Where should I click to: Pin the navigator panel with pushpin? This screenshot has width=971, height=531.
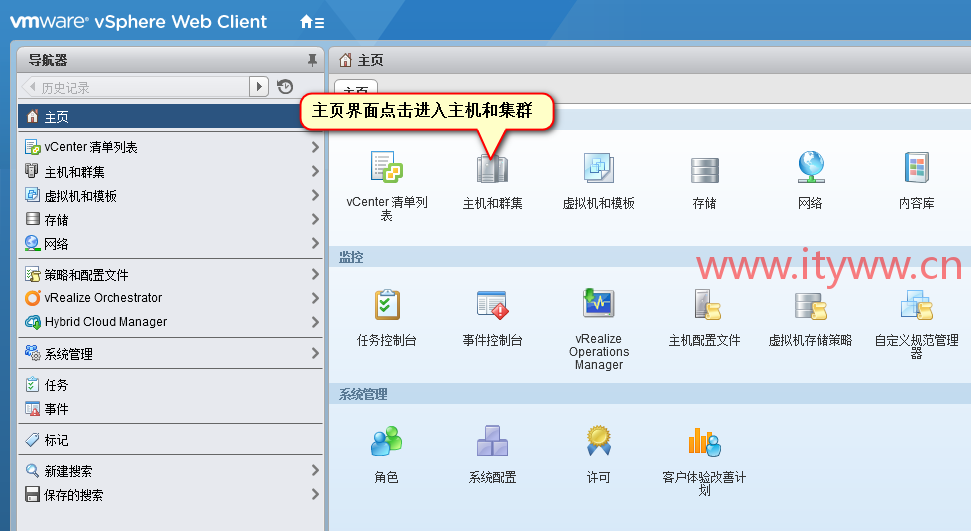312,60
